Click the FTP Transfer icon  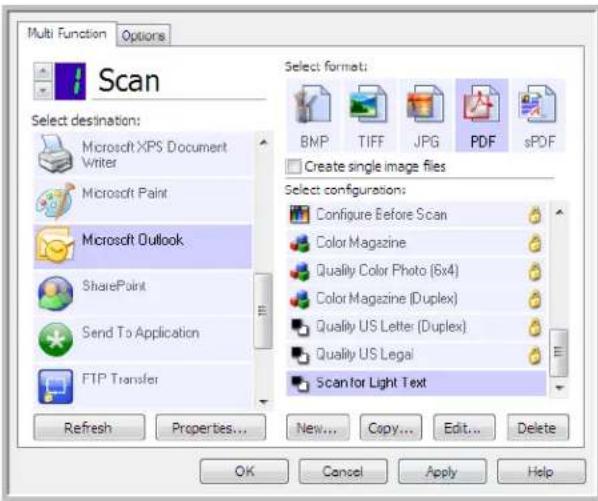[56, 386]
